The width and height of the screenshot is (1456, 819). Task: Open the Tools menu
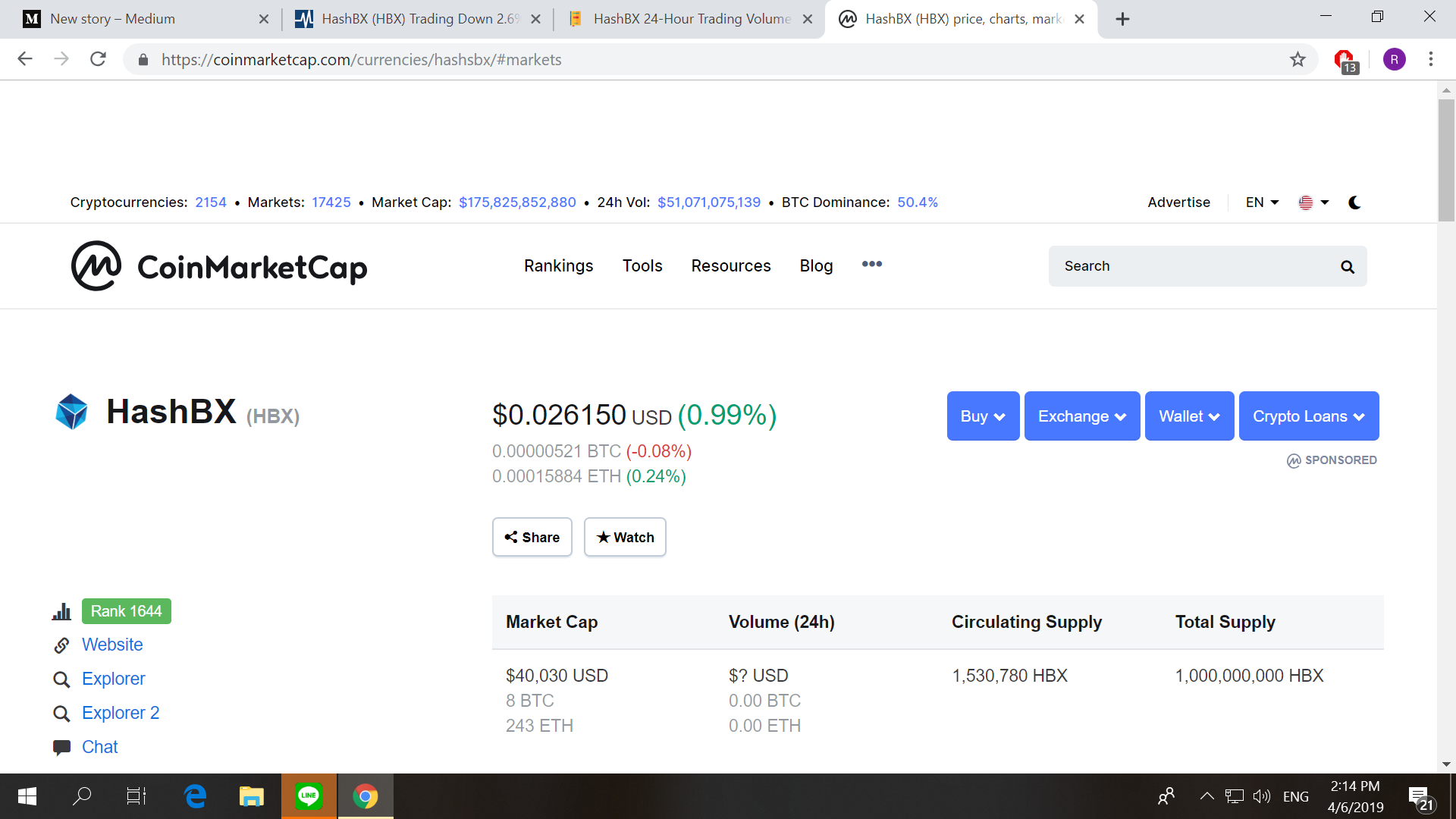pos(642,266)
